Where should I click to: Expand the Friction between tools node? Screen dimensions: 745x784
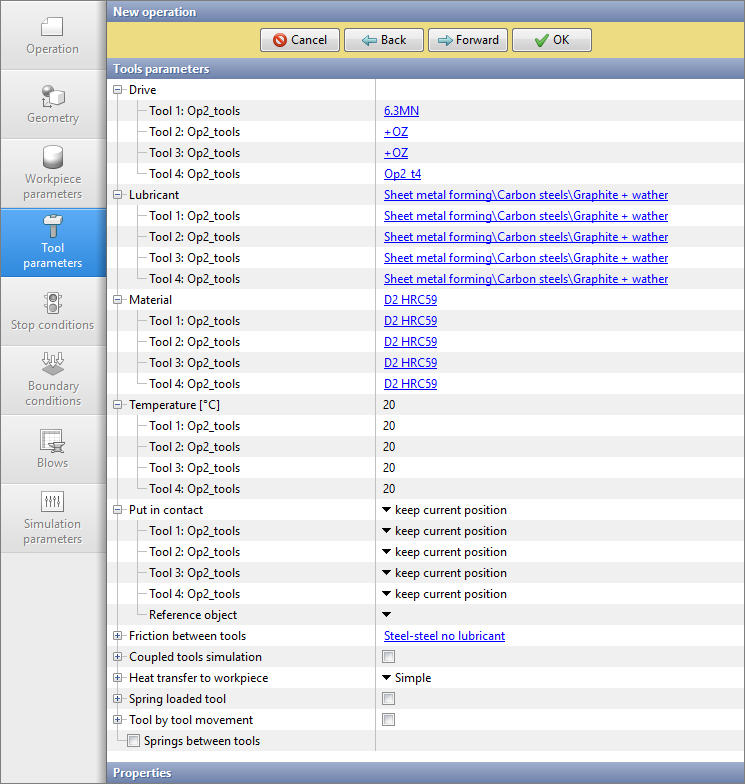[118, 636]
